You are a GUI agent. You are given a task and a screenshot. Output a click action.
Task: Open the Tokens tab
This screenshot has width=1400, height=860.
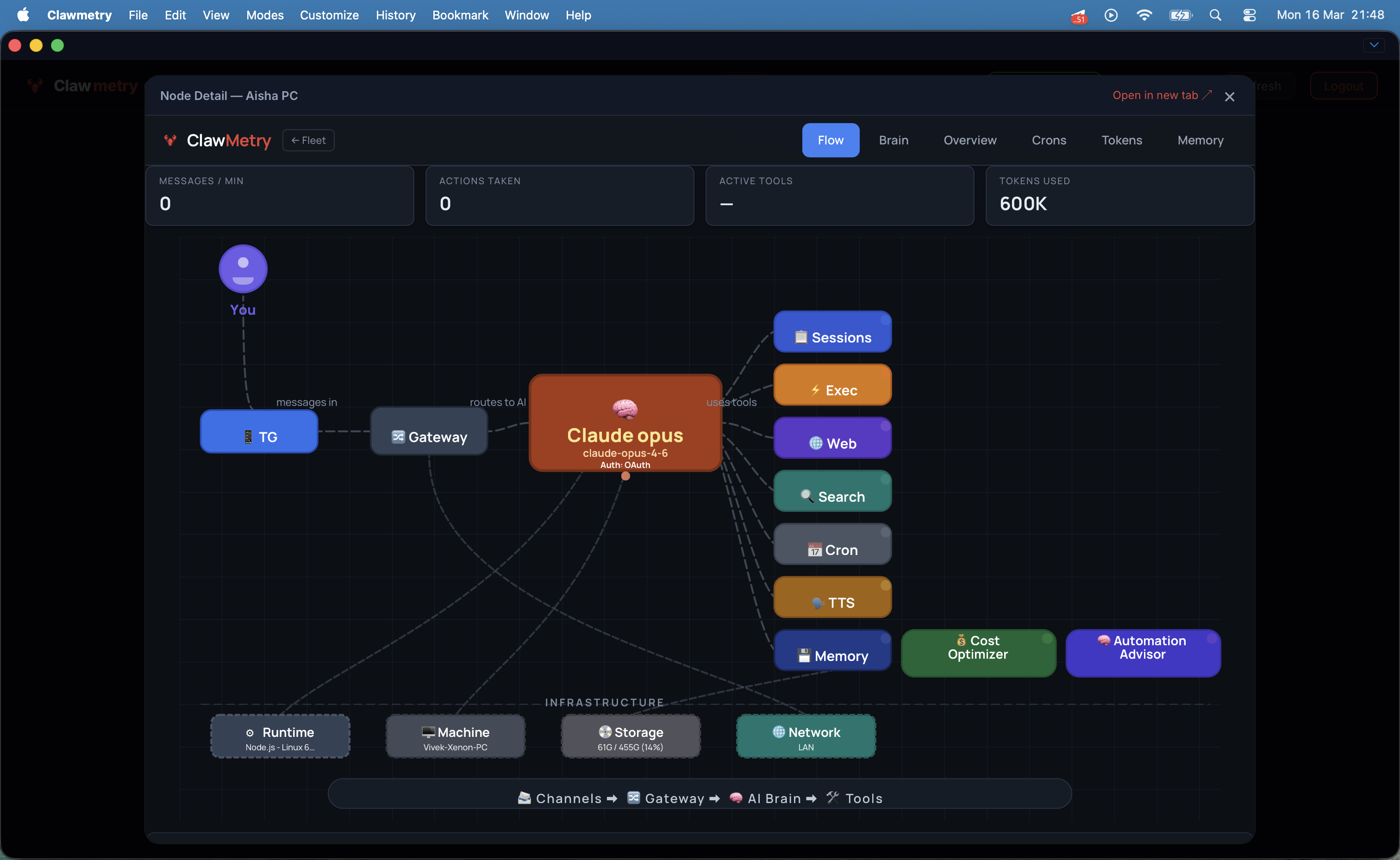pyautogui.click(x=1121, y=140)
